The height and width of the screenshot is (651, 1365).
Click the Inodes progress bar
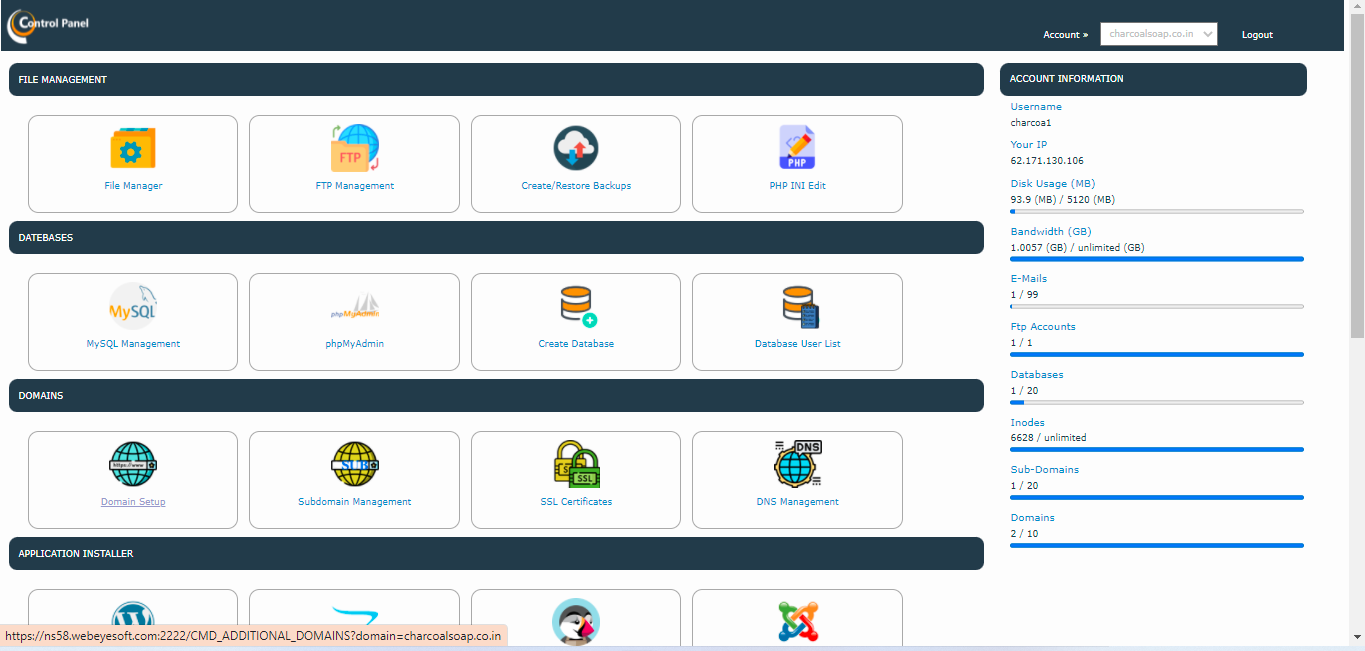1157,450
